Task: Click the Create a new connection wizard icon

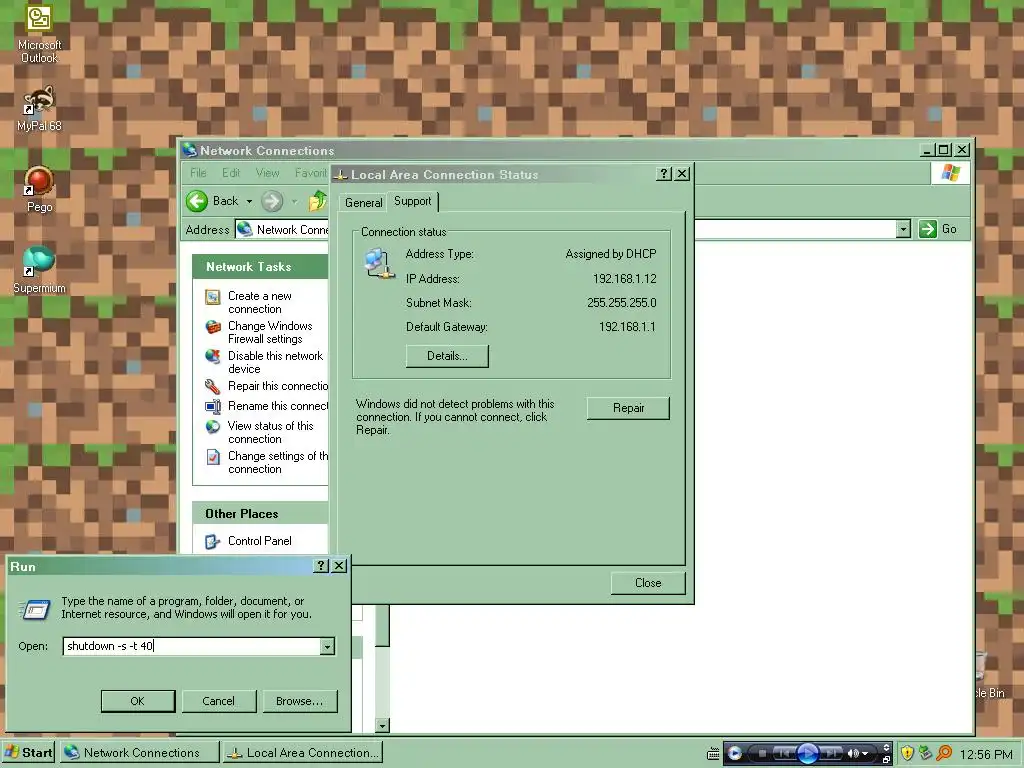Action: tap(213, 297)
